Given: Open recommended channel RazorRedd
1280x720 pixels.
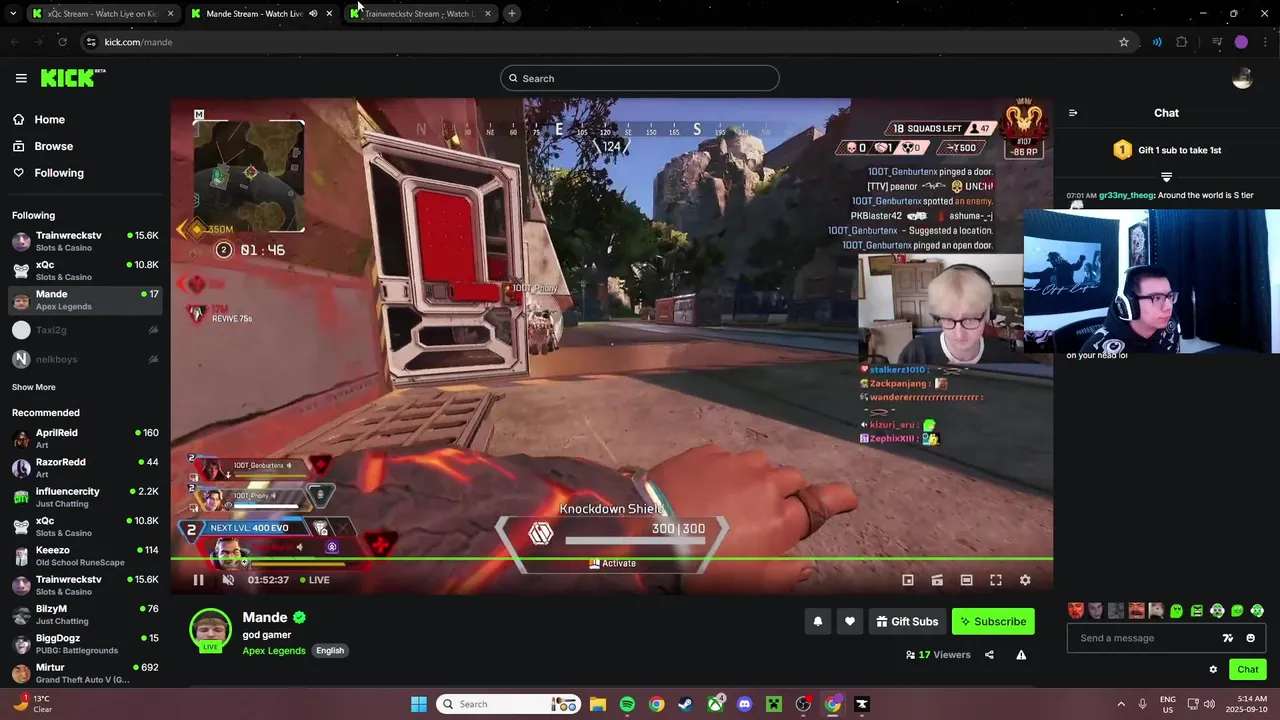Looking at the screenshot, I should click(85, 468).
